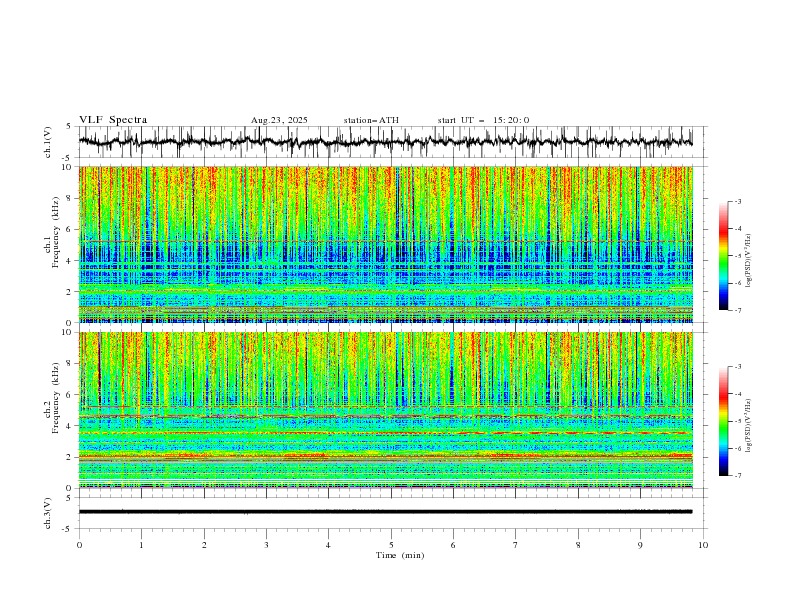Click time-axis tick label "9"
Image resolution: width=792 pixels, height=612 pixels.
click(640, 545)
